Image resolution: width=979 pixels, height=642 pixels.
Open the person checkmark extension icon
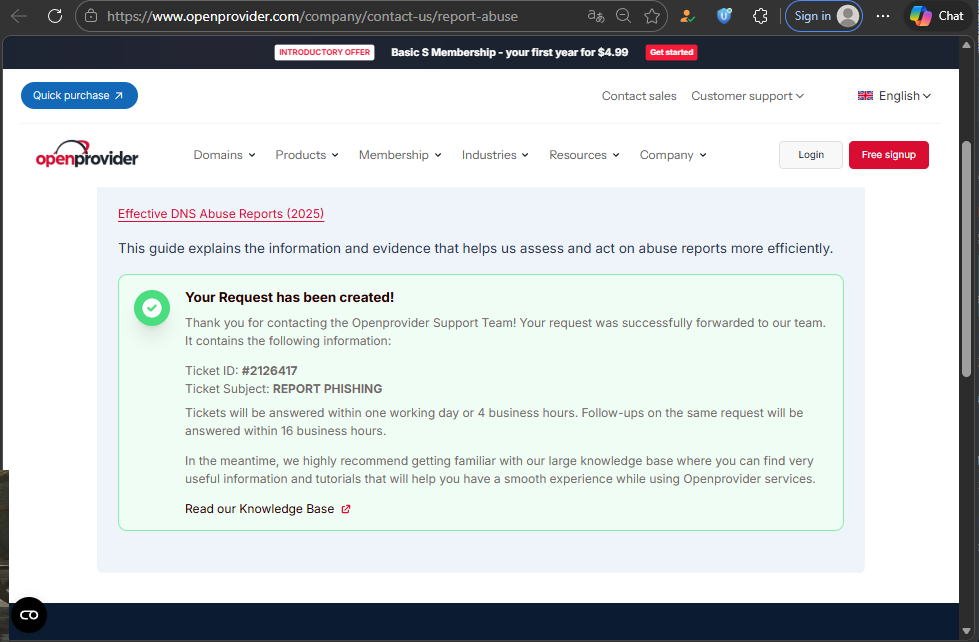coord(687,16)
